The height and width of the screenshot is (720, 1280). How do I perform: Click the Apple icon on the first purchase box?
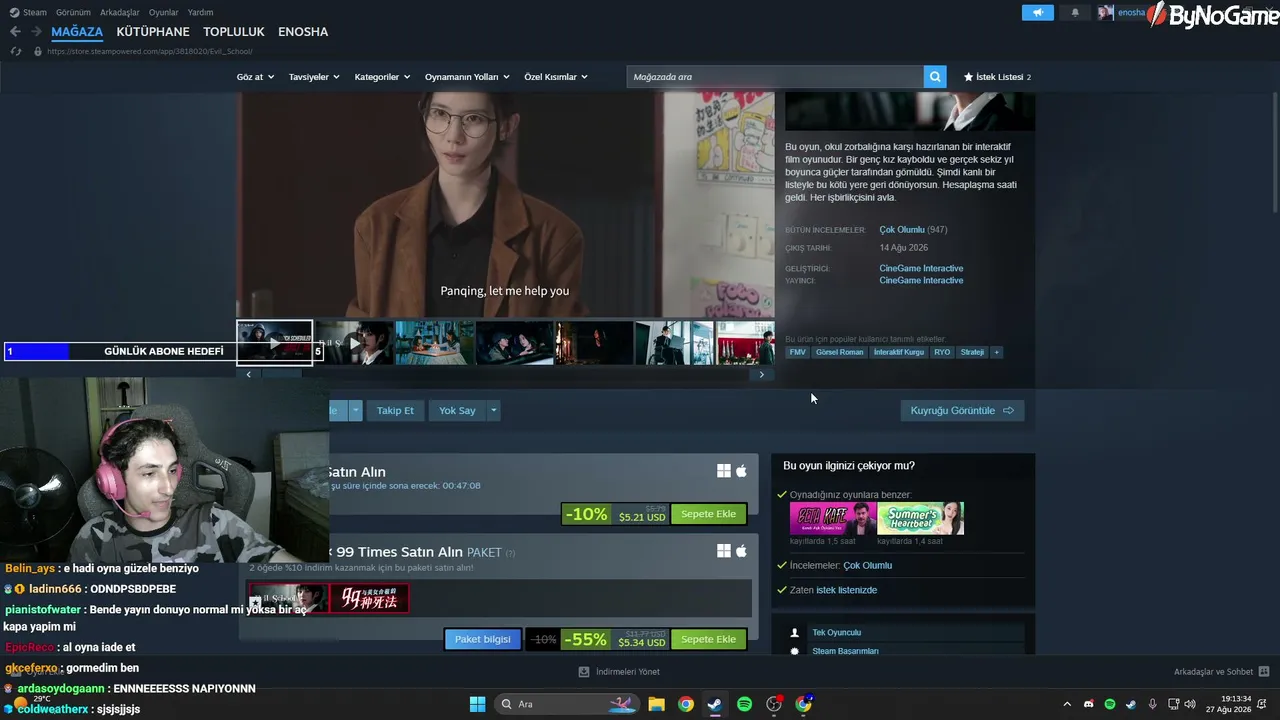coord(742,471)
